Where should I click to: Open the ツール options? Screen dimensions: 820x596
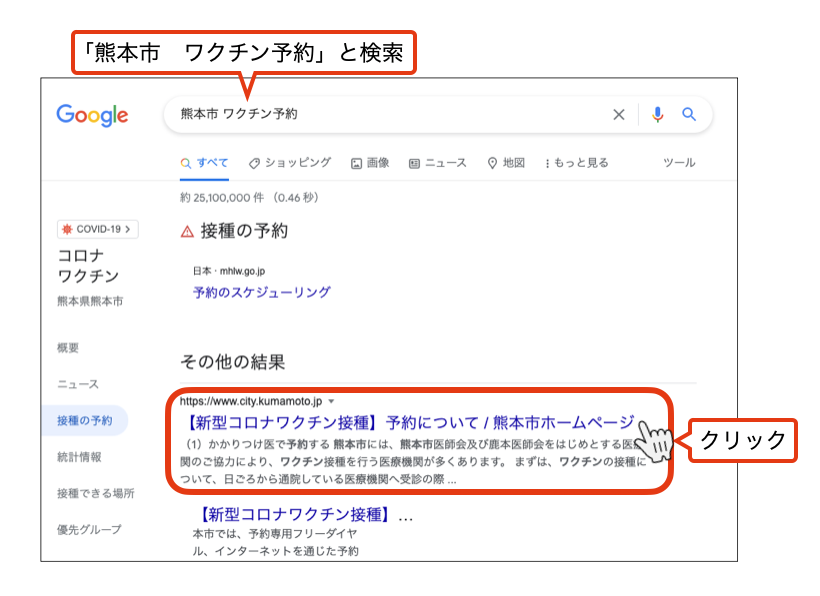(679, 163)
